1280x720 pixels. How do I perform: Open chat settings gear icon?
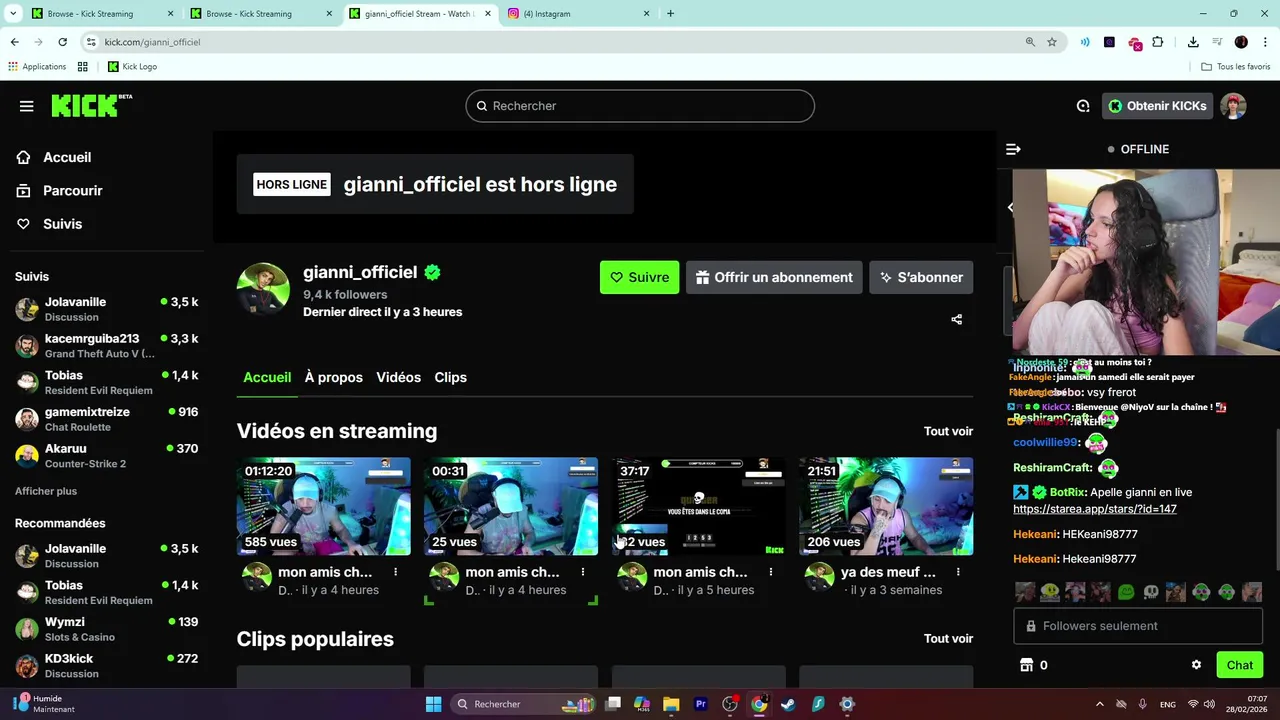pyautogui.click(x=1196, y=665)
